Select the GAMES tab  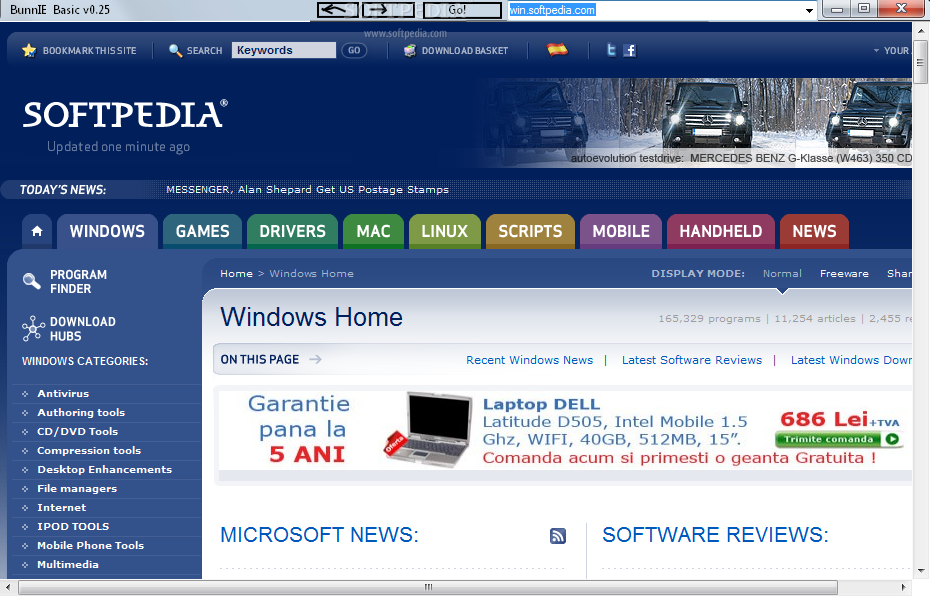[202, 231]
